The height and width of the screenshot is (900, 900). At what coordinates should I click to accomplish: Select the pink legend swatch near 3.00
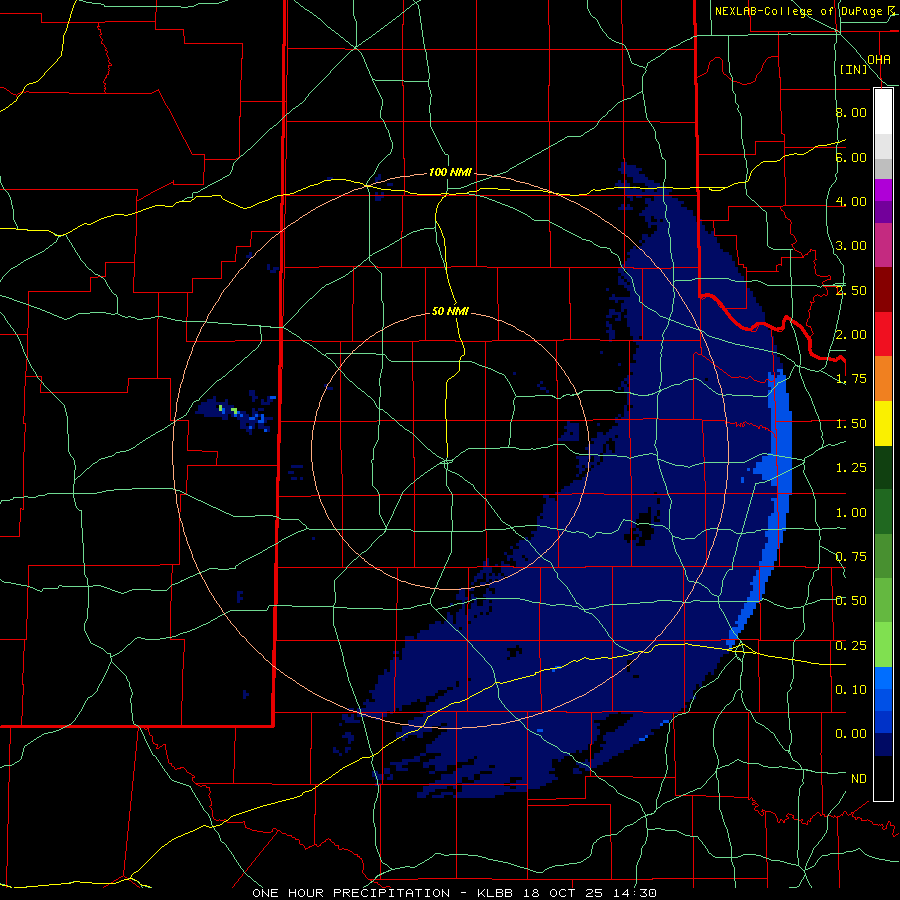tap(883, 245)
